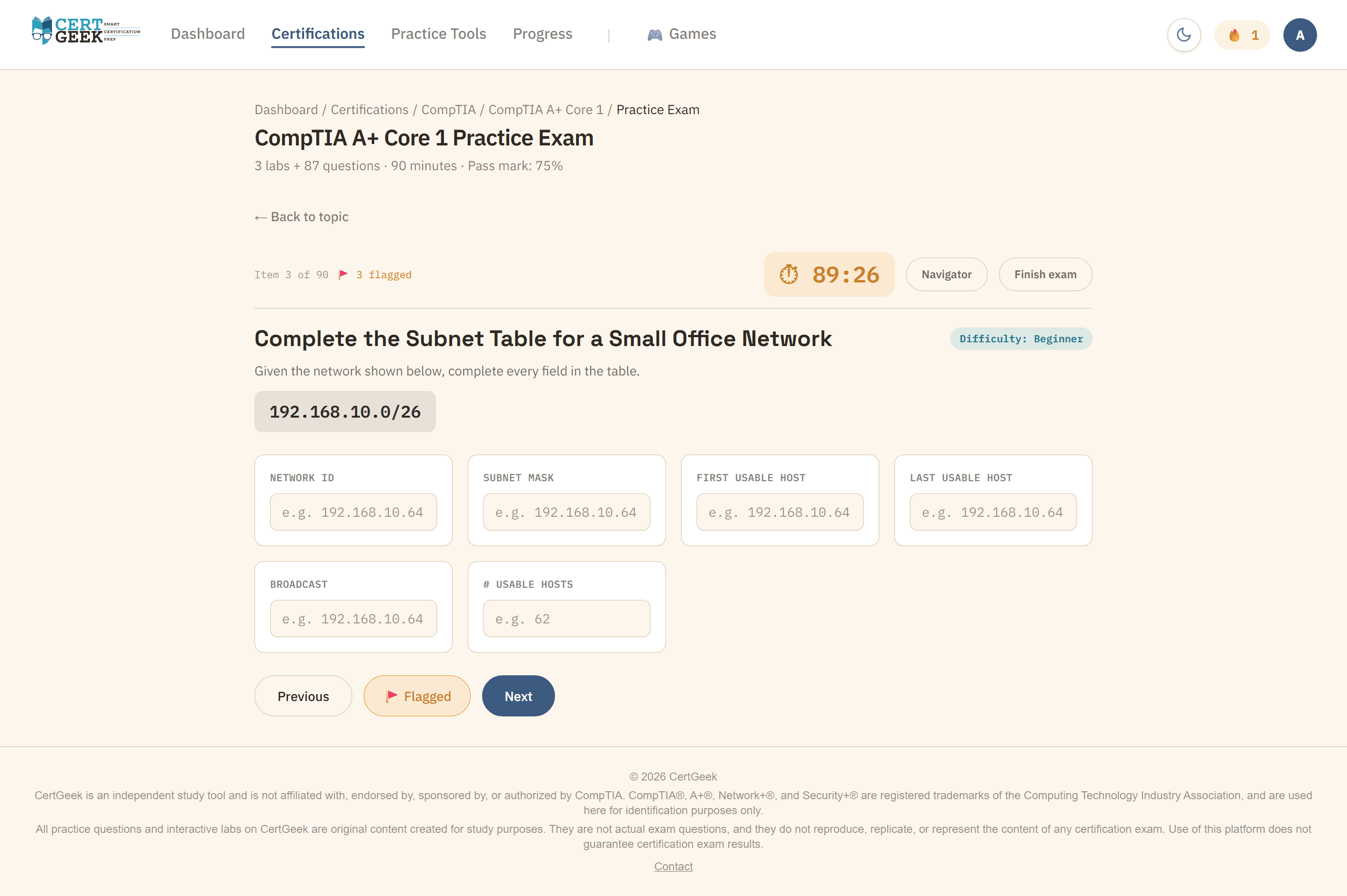Screen dimensions: 1347x896
Task: Click the red flag next to 3 flagged
Action: click(x=343, y=275)
